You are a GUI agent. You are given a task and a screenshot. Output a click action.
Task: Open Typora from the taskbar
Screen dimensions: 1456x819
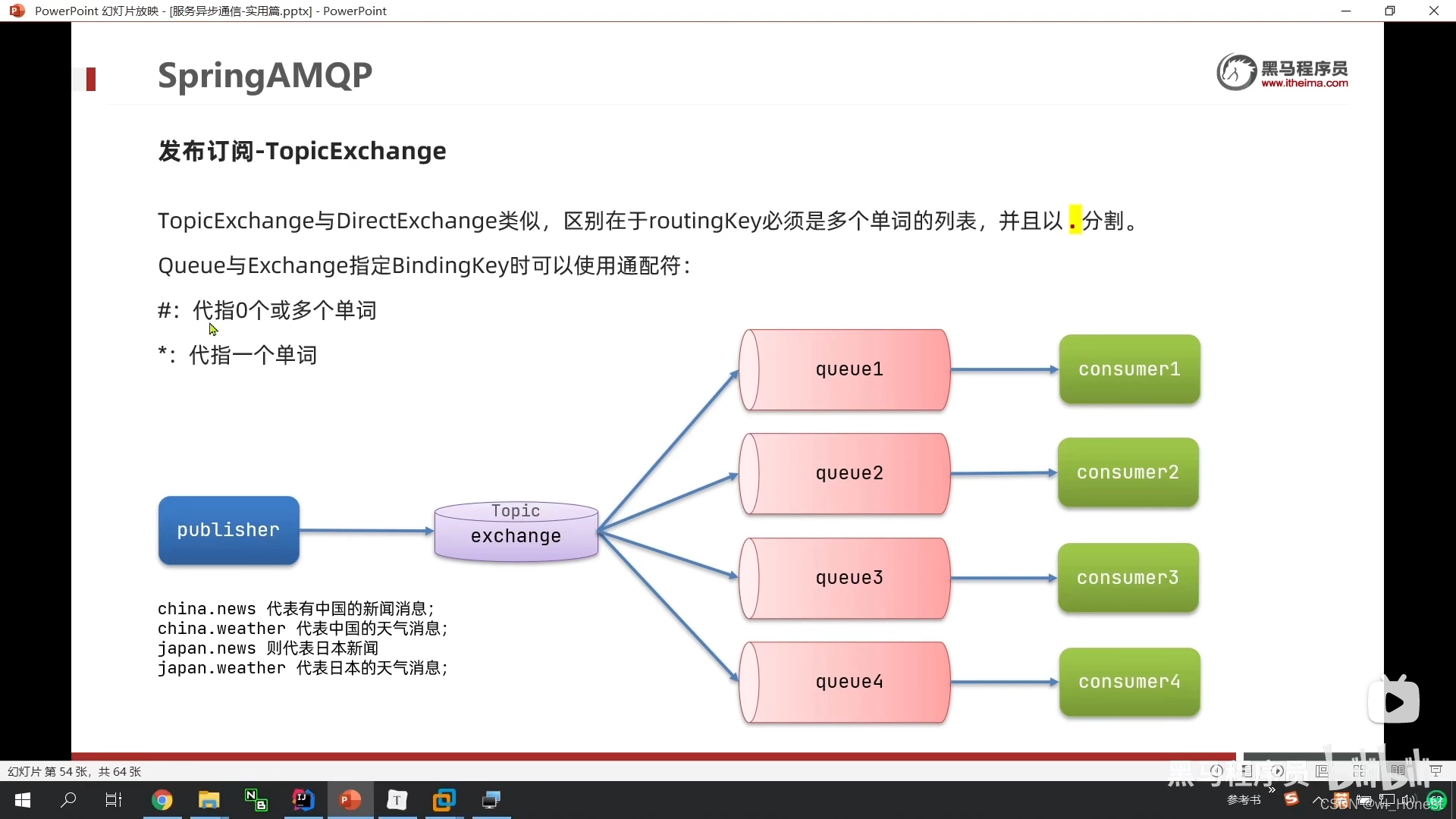click(x=397, y=800)
